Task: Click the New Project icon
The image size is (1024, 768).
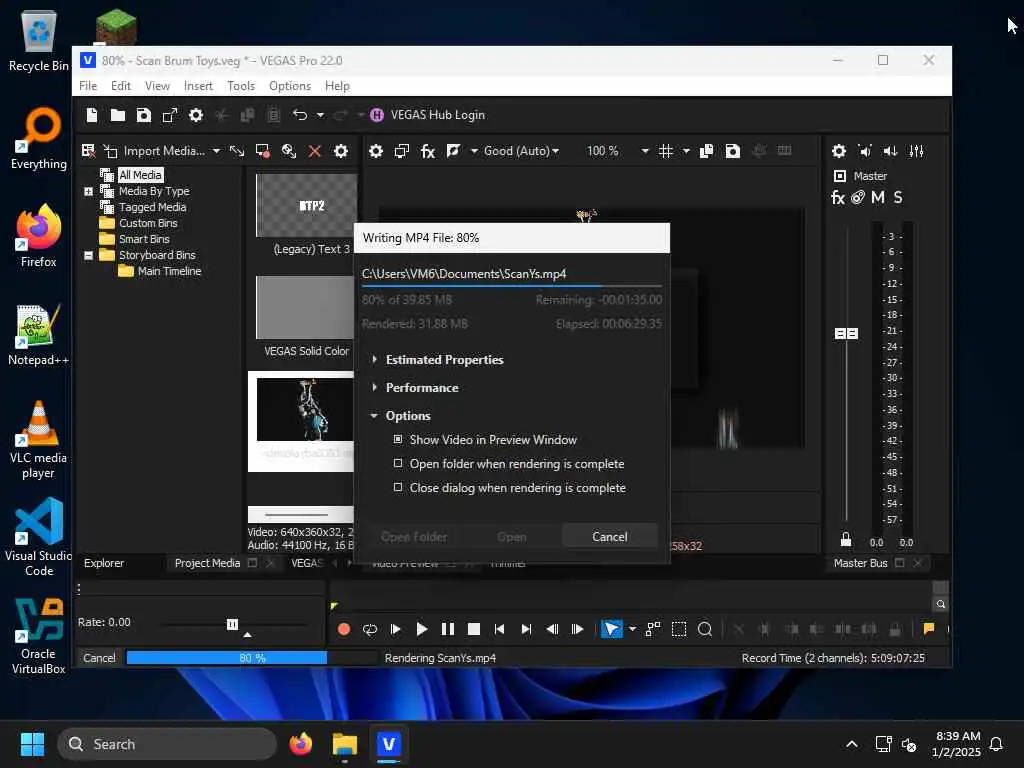Action: point(91,115)
